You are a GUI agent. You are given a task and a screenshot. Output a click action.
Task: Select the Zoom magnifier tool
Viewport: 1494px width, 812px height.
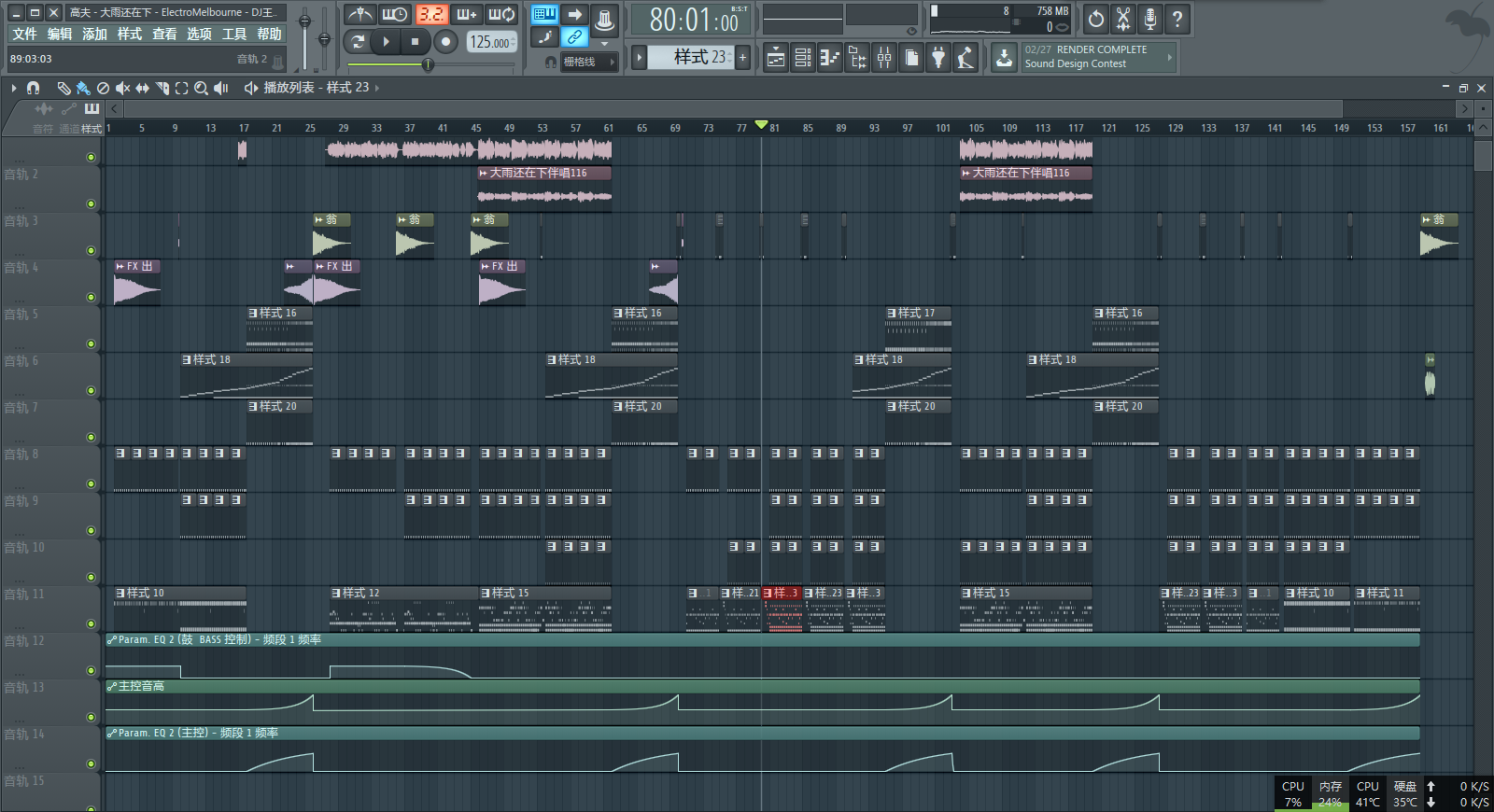point(201,88)
